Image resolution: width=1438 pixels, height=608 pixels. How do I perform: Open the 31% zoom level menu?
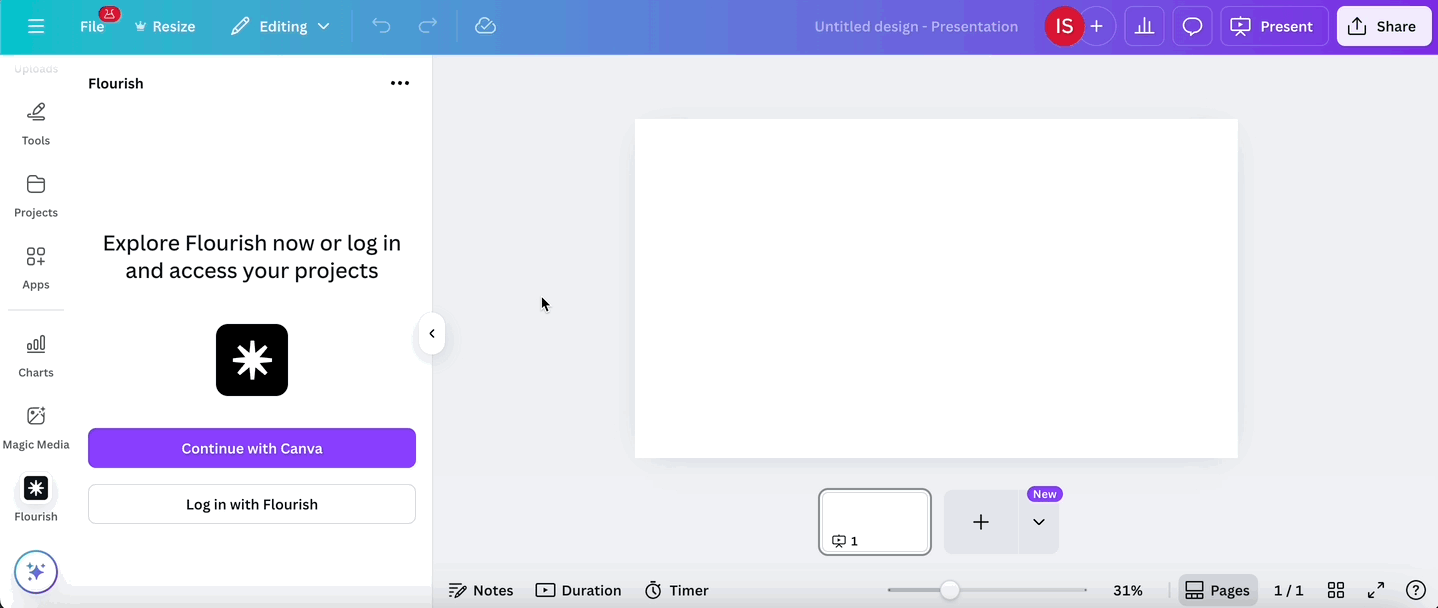click(1128, 590)
